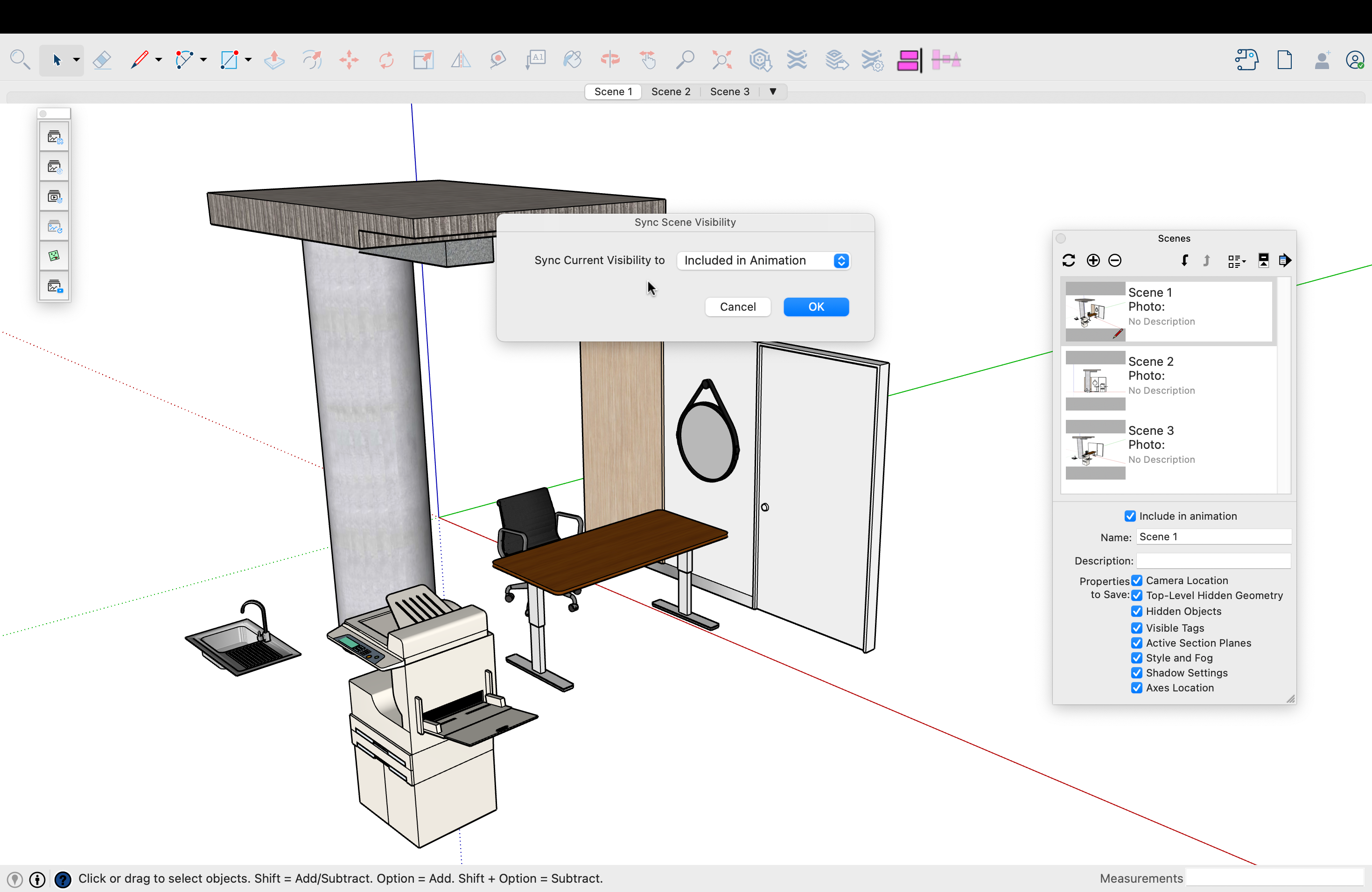Expand the scene tabs overflow arrow
The width and height of the screenshot is (1372, 892).
[773, 91]
